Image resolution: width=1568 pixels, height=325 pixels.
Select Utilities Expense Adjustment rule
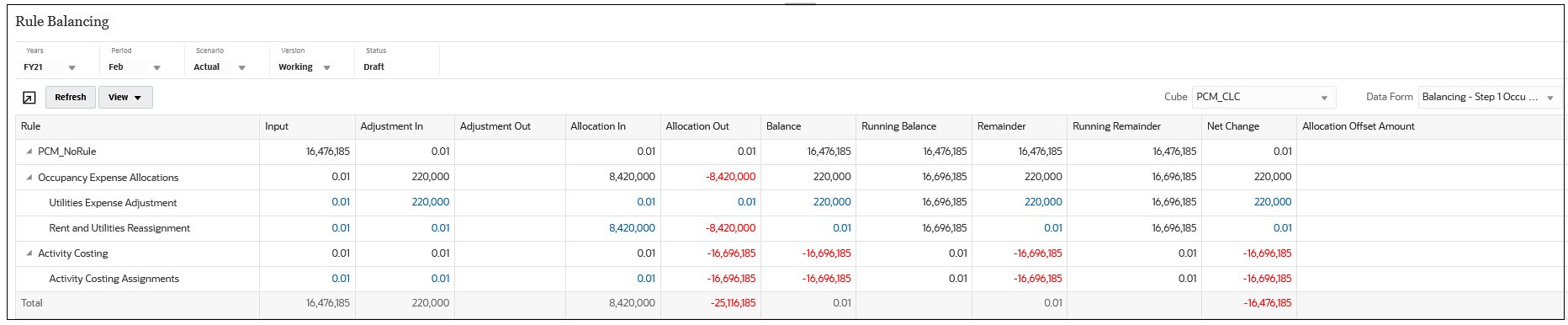tap(113, 203)
